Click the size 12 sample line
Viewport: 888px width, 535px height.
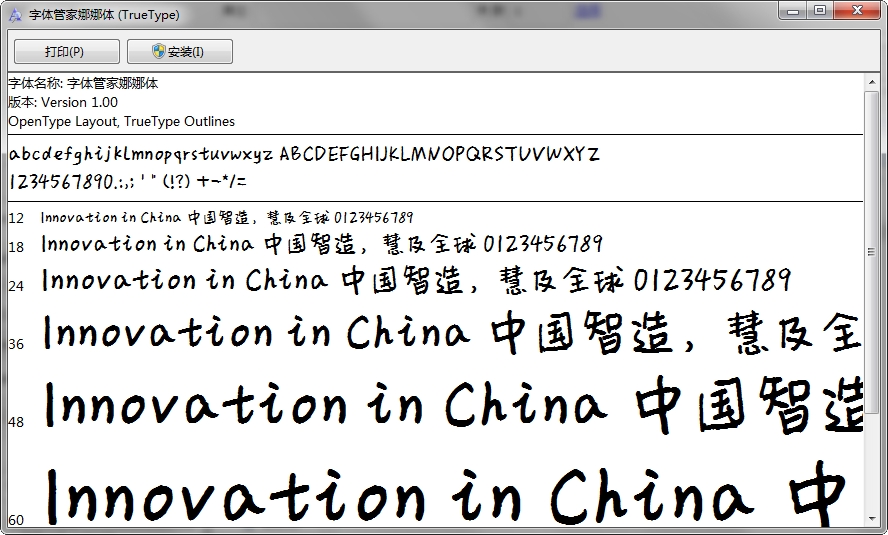tap(227, 217)
